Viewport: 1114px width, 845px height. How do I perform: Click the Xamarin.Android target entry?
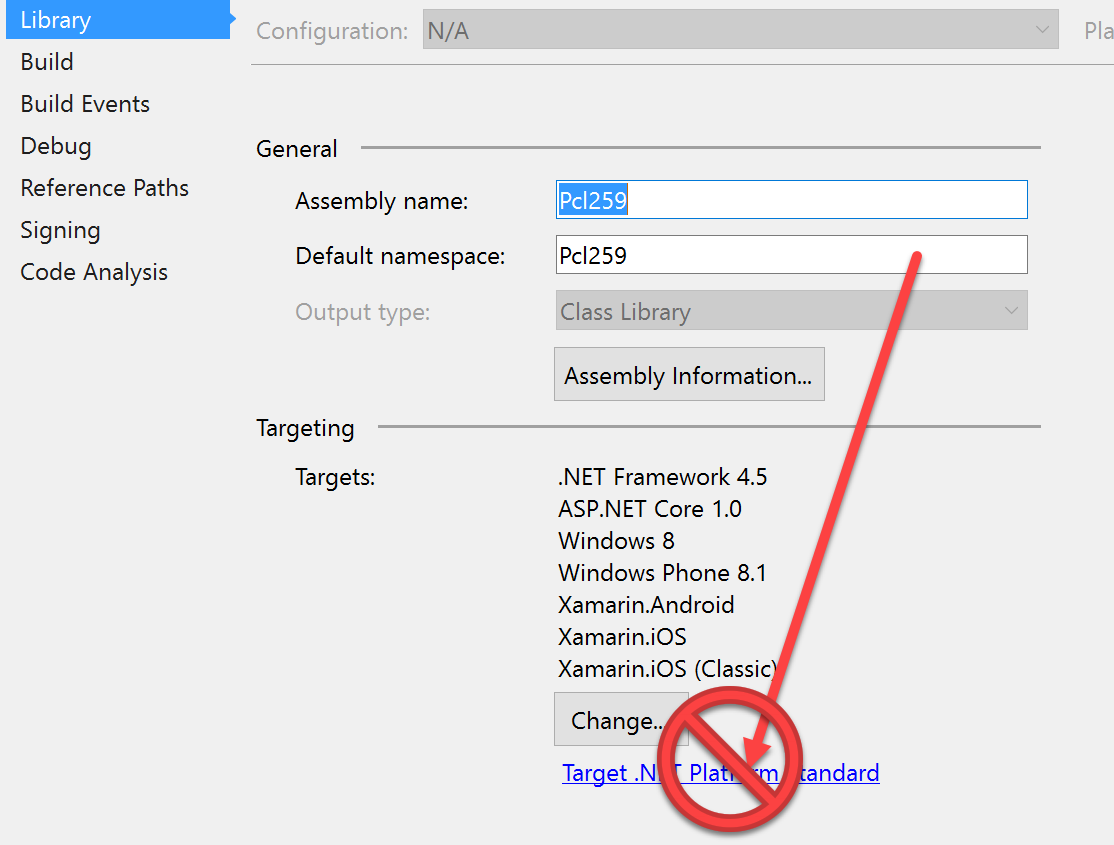[x=646, y=605]
